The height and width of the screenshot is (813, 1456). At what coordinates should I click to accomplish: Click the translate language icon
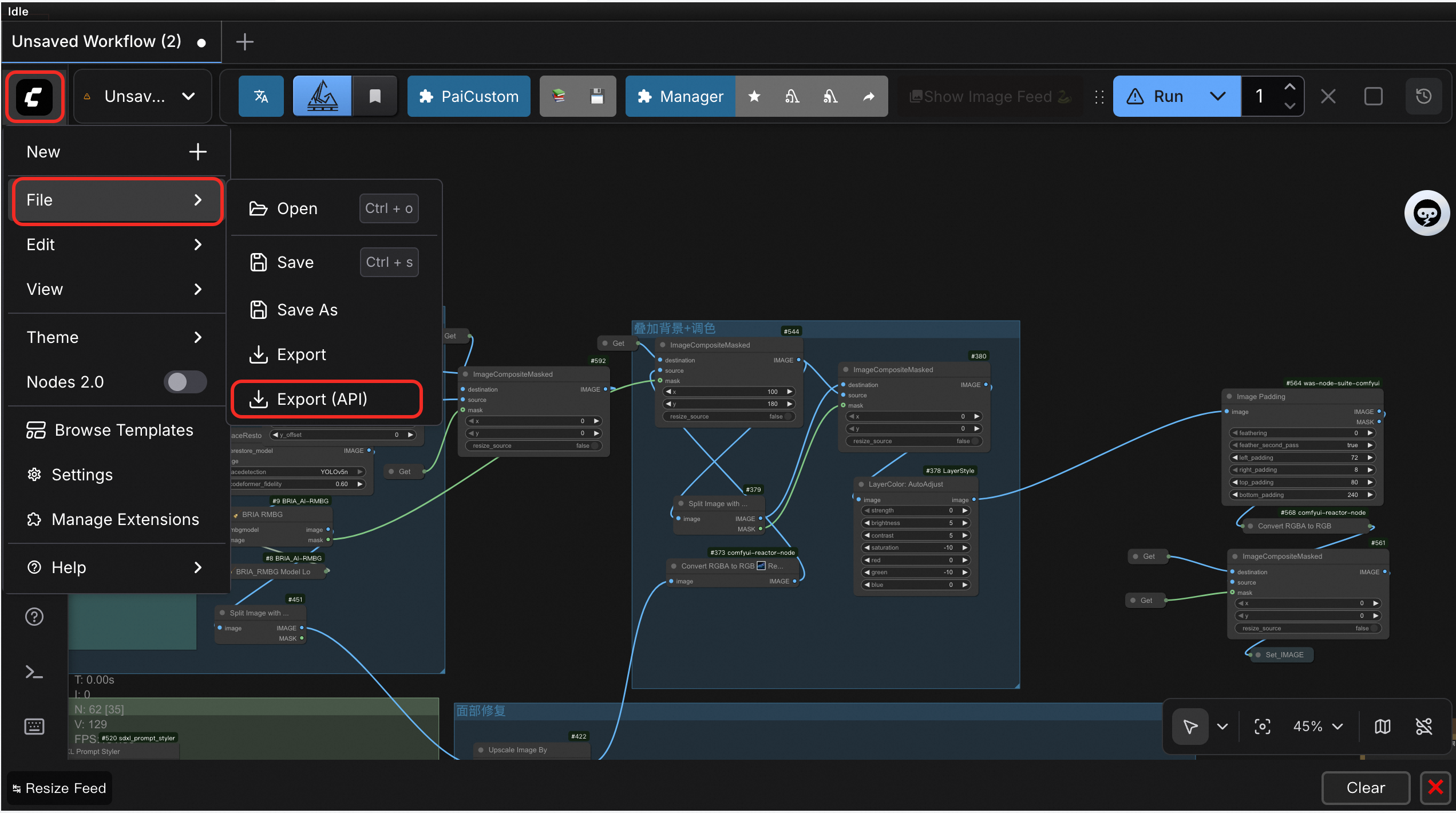click(261, 97)
